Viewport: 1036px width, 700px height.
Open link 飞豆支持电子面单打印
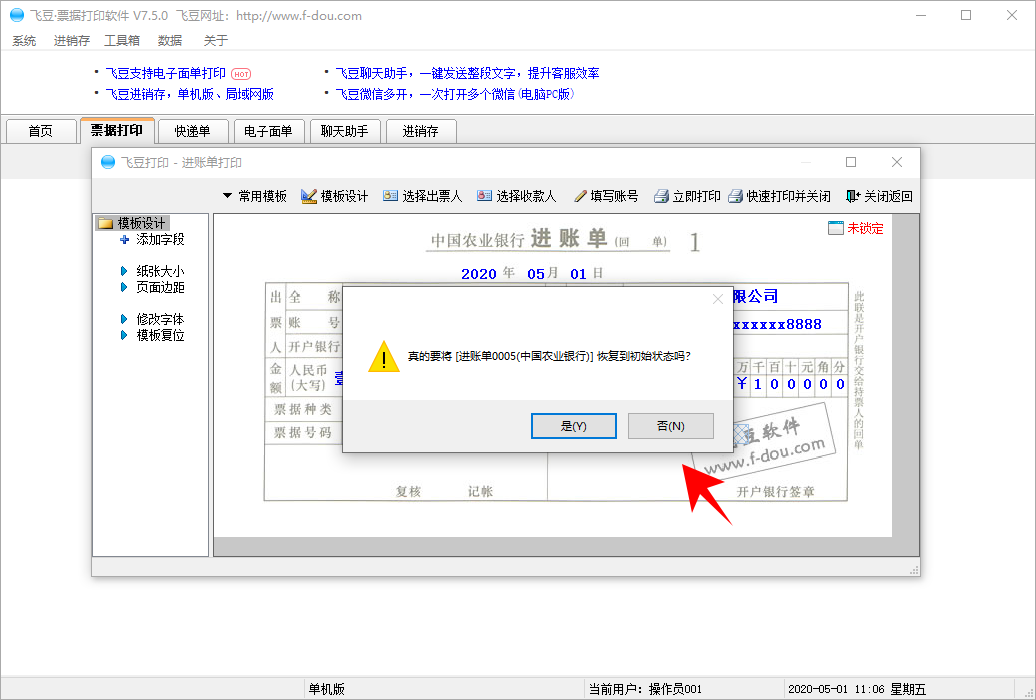click(x=166, y=73)
